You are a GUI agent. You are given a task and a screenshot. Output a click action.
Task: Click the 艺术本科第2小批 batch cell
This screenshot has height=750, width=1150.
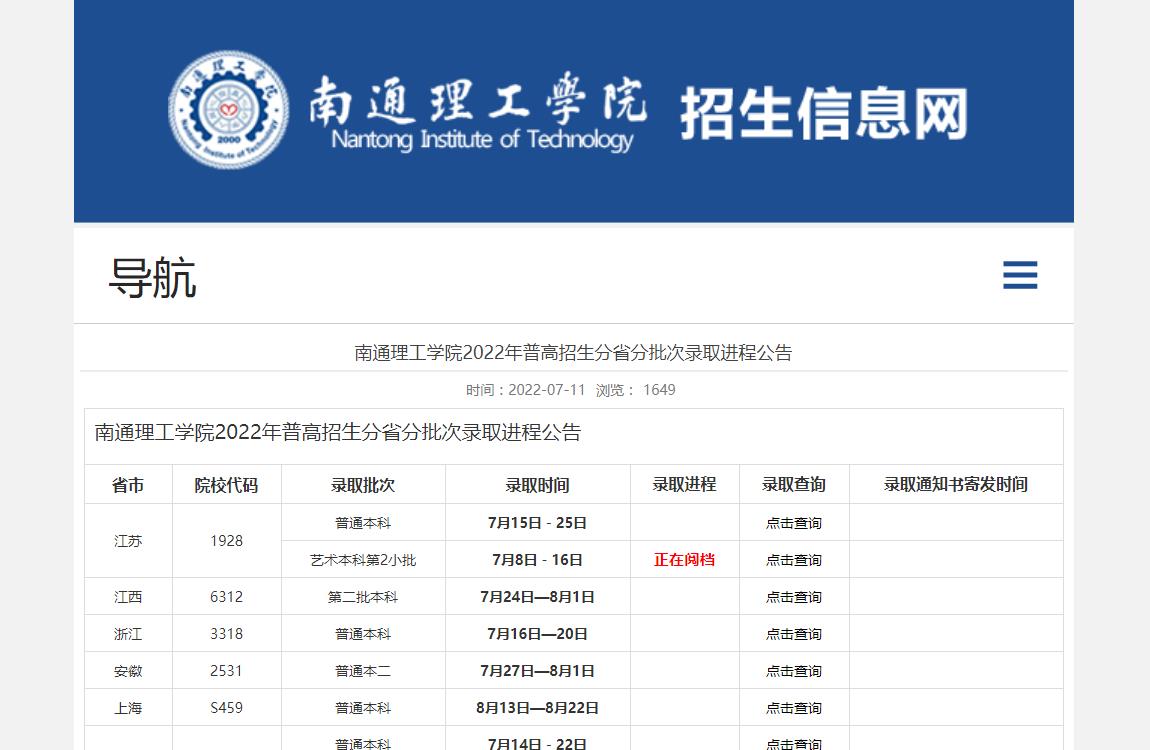[363, 560]
